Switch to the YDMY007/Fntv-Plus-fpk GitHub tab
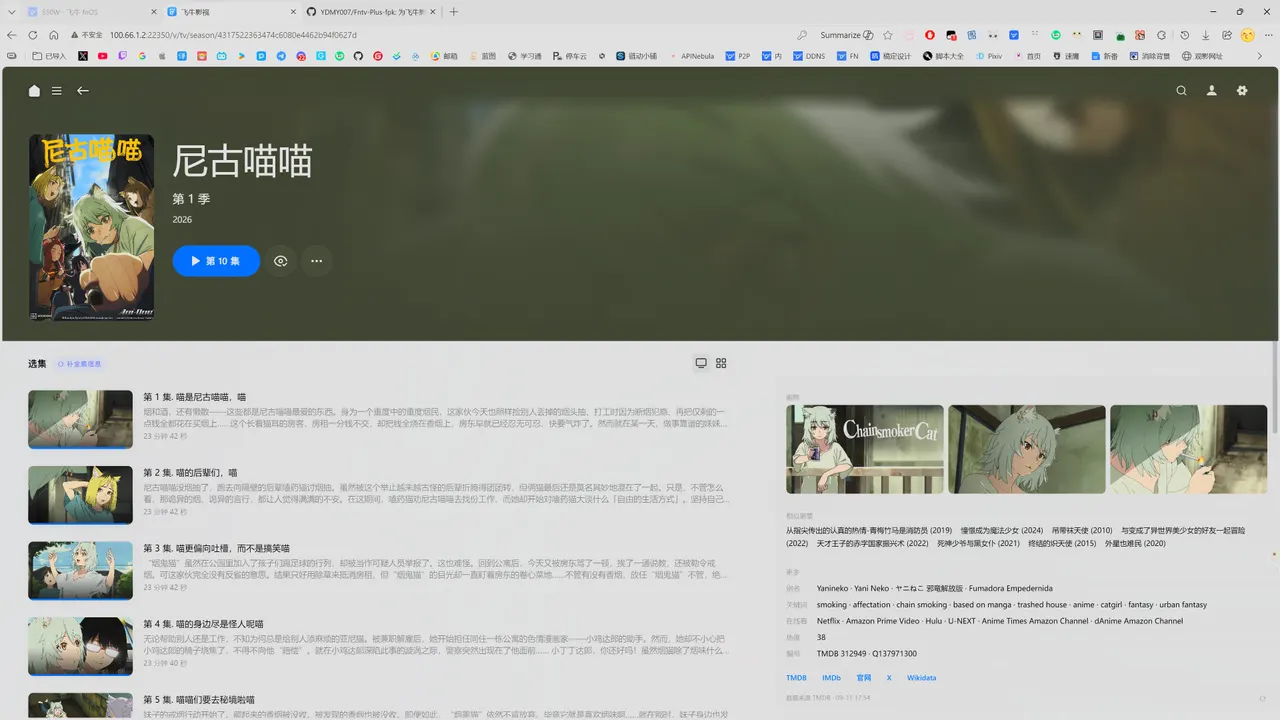 [369, 12]
